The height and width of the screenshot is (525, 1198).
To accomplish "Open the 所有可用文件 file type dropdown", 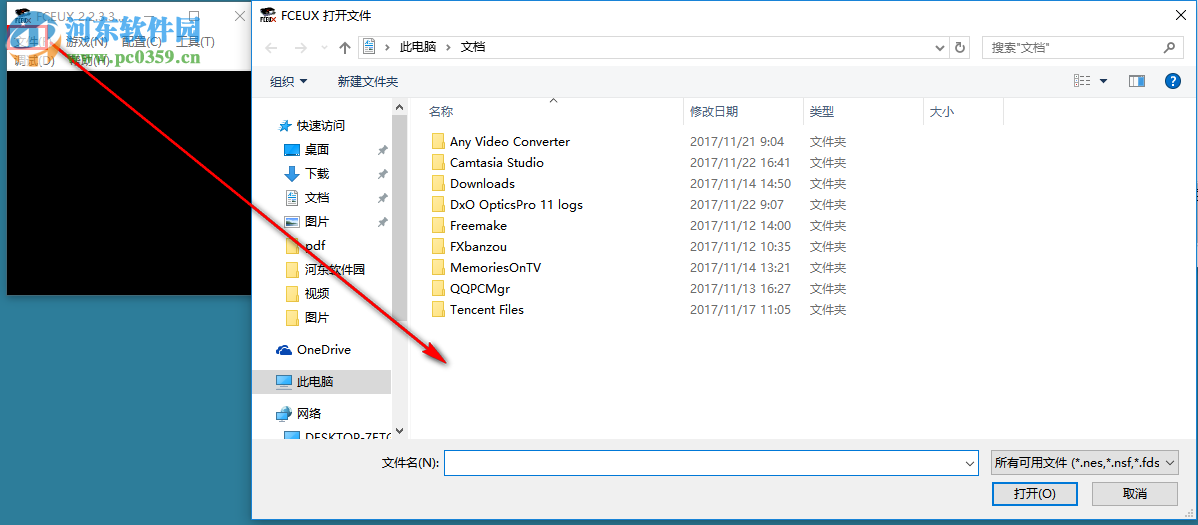I will pos(1084,462).
